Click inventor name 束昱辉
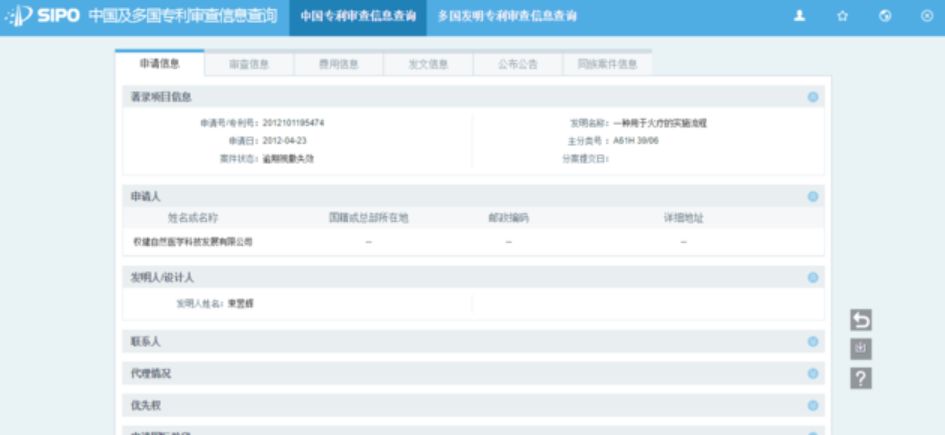 tap(240, 304)
